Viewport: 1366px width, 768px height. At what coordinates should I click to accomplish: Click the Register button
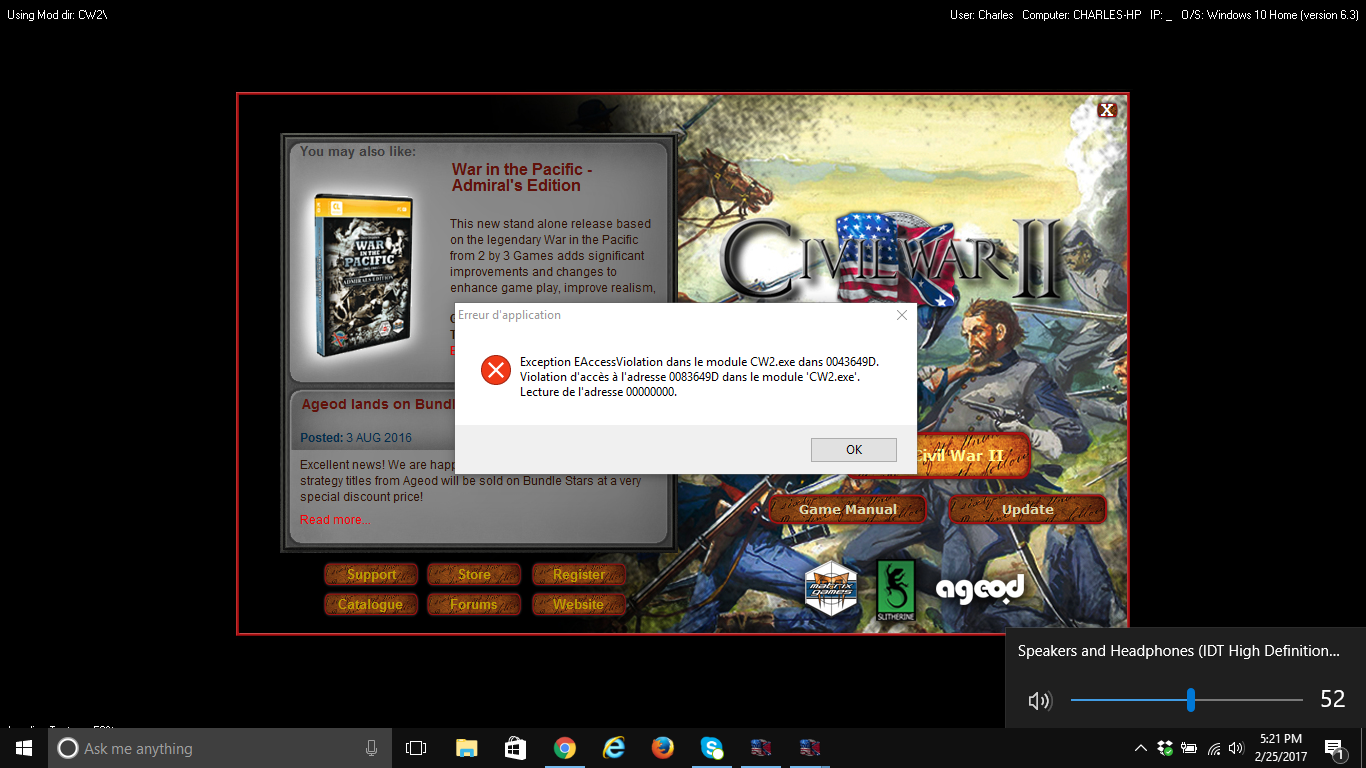tap(578, 574)
